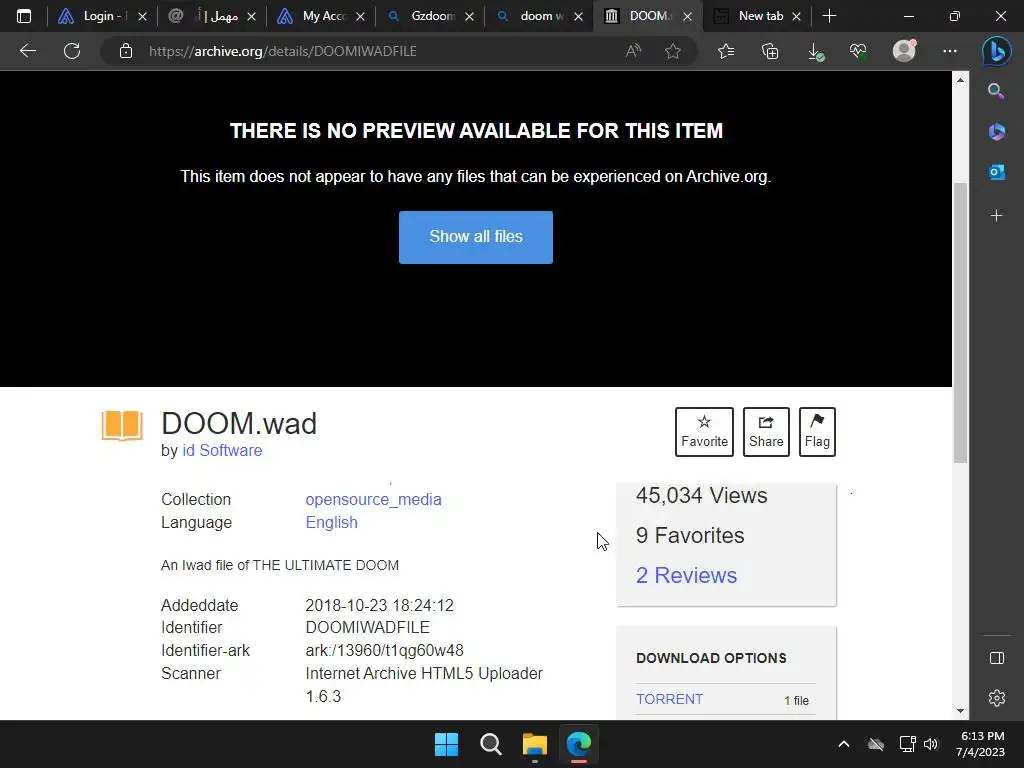Favorite the DOOM.wad item

point(704,432)
